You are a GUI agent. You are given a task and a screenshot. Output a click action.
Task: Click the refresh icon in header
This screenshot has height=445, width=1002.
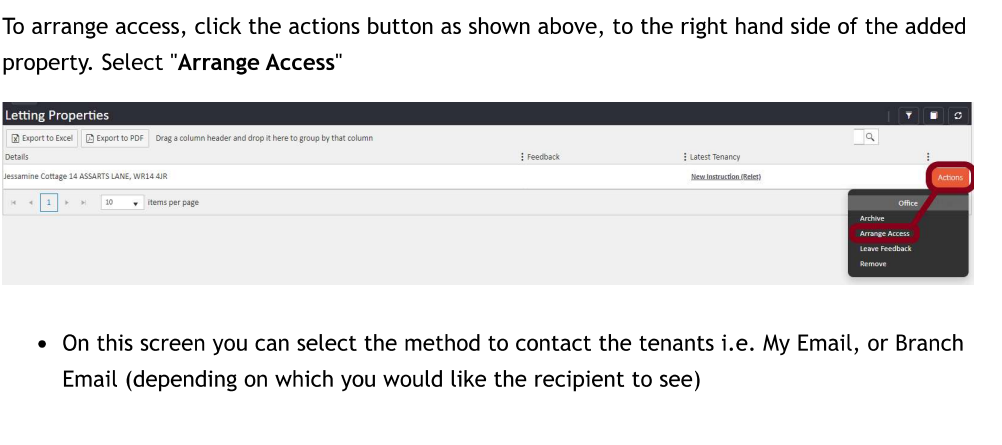[x=959, y=115]
